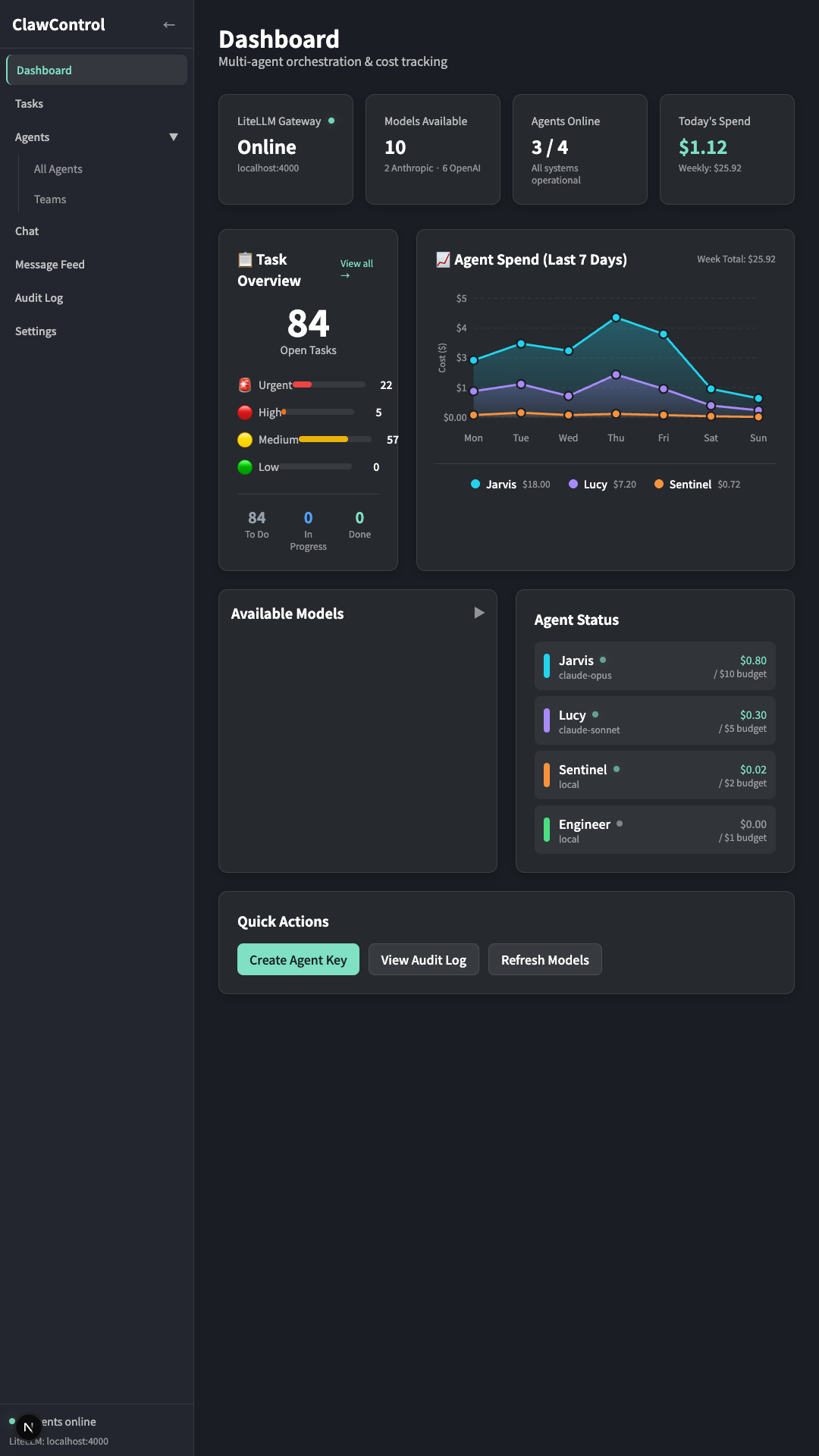The image size is (819, 1456).
Task: Click the Medium tasks progress bar
Action: (335, 439)
